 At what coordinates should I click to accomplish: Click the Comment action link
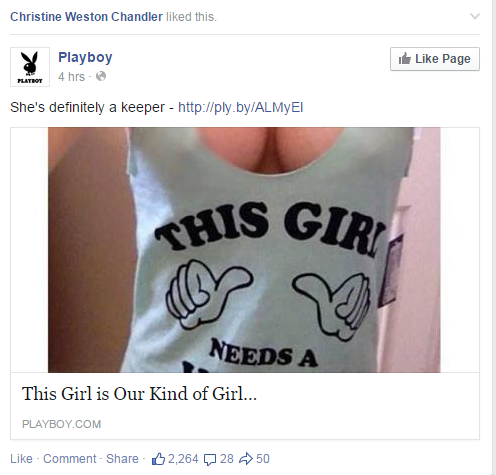pyautogui.click(x=70, y=459)
